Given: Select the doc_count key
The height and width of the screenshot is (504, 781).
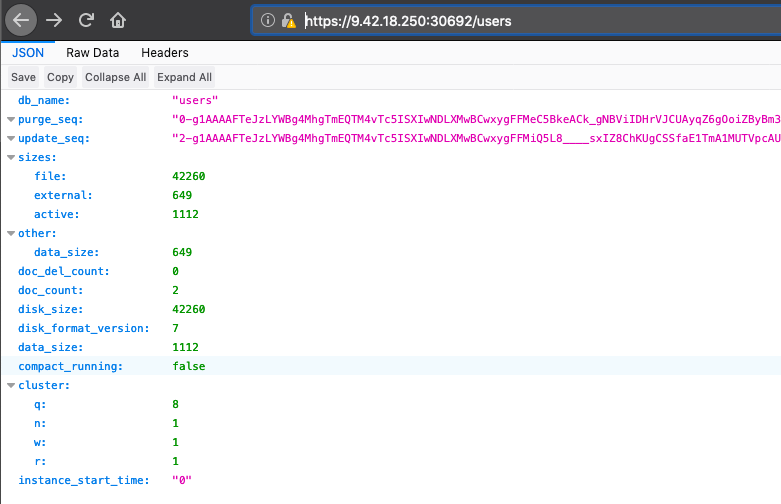Looking at the screenshot, I should pyautogui.click(x=50, y=290).
